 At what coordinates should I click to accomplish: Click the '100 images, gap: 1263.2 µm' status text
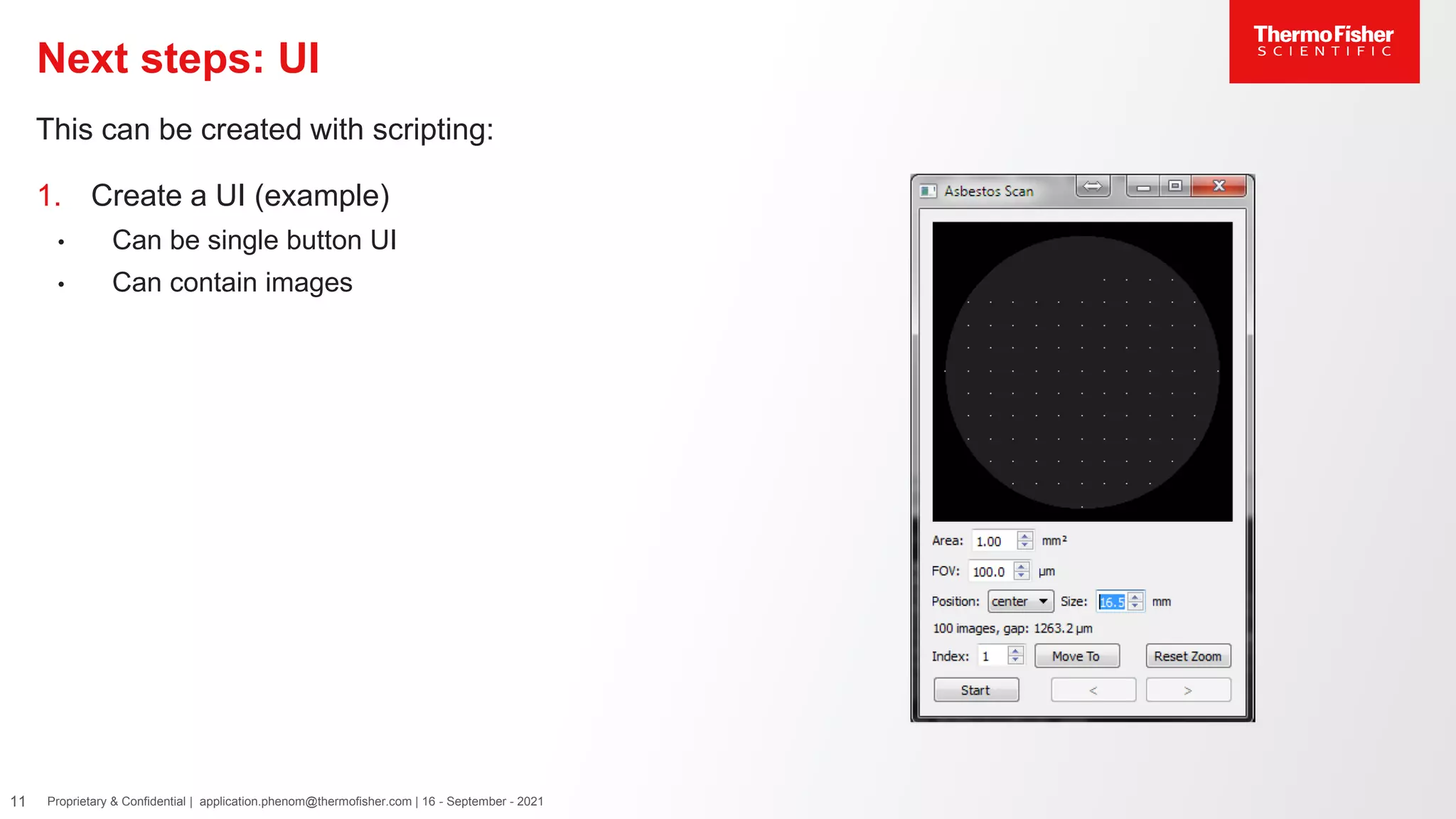[1012, 628]
